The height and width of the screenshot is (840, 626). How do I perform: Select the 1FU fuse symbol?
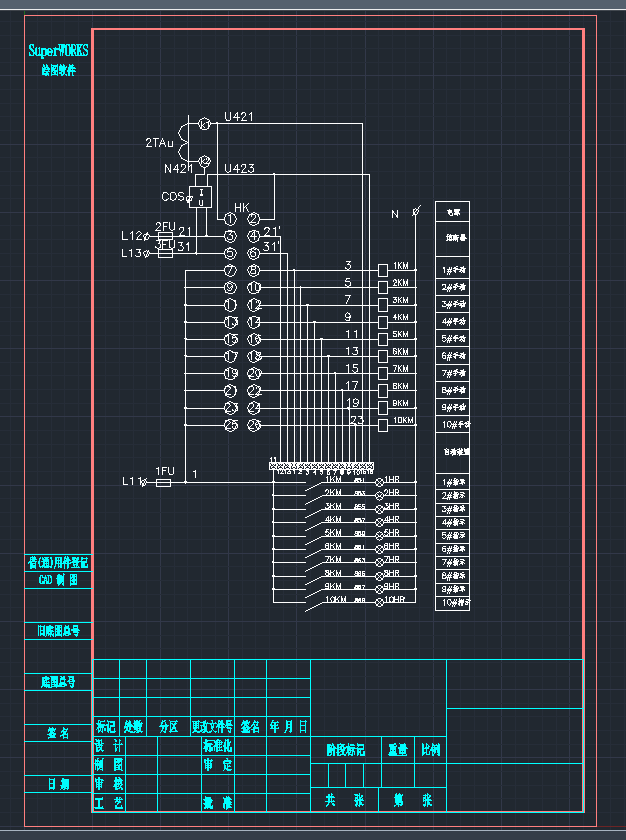point(163,483)
